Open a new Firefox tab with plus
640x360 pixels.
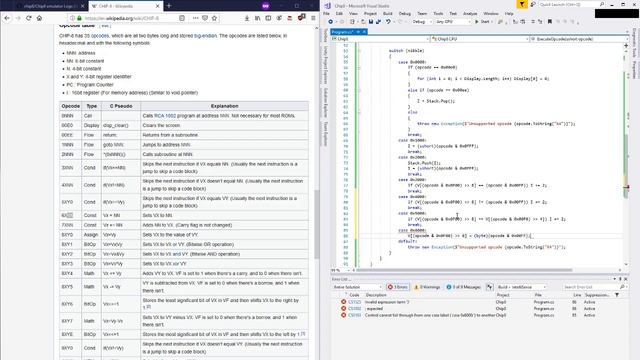(x=169, y=6)
